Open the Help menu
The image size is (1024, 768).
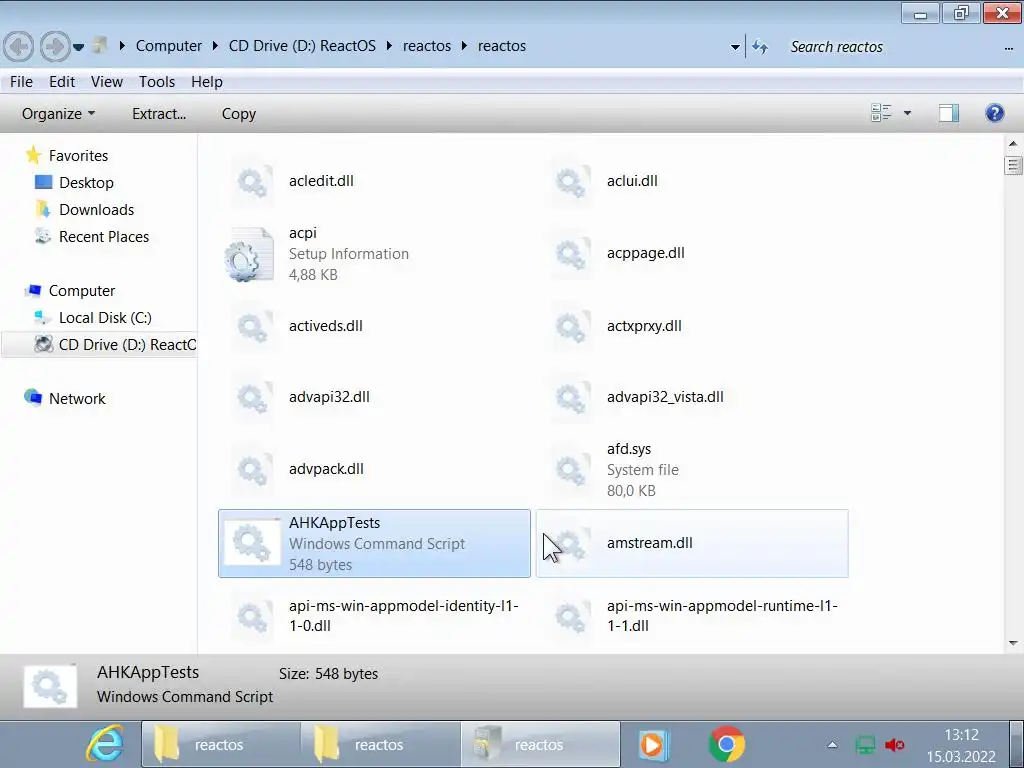coord(207,82)
